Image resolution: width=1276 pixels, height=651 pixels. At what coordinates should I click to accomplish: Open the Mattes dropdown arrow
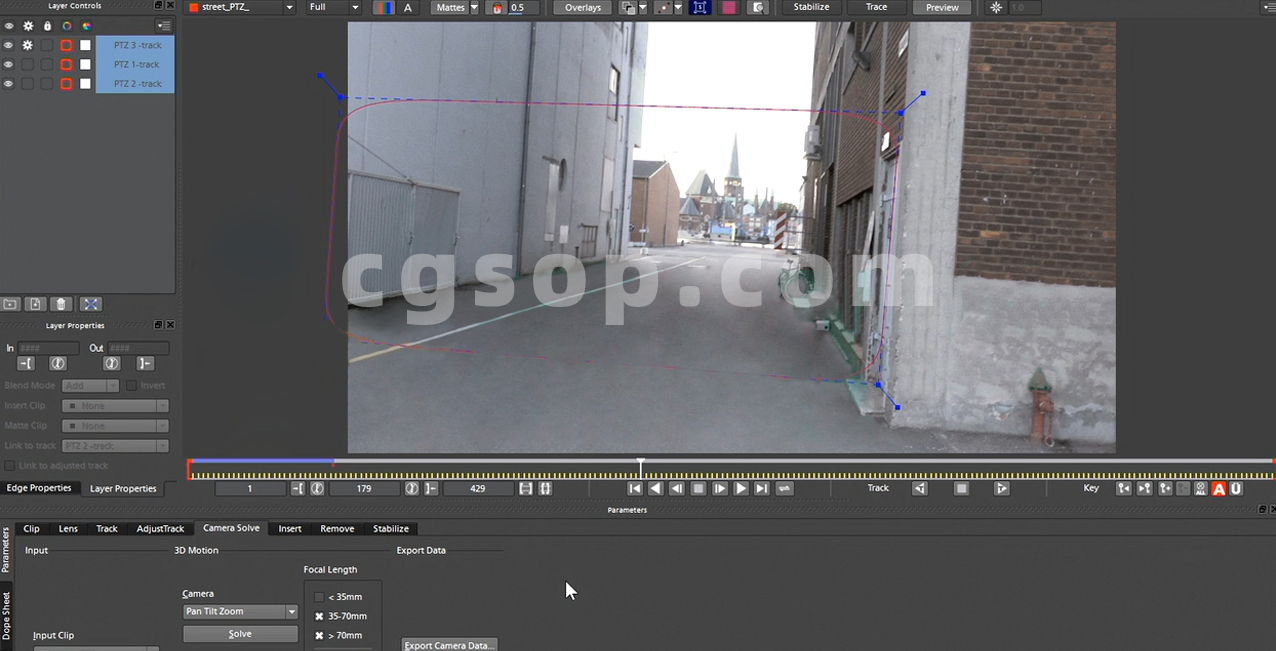[x=473, y=7]
